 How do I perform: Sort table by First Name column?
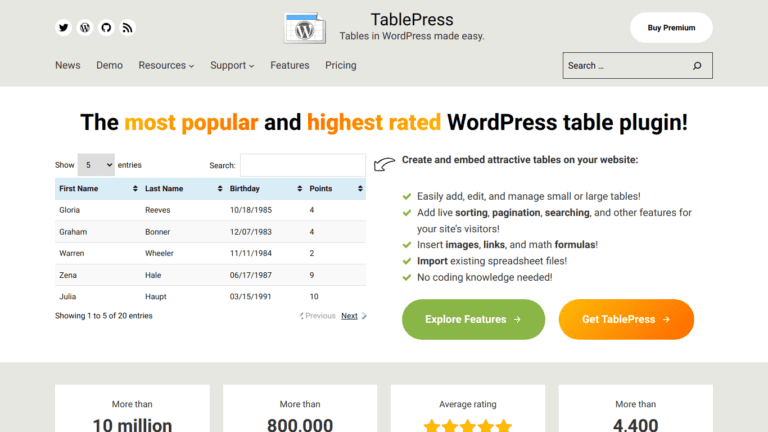coord(97,188)
